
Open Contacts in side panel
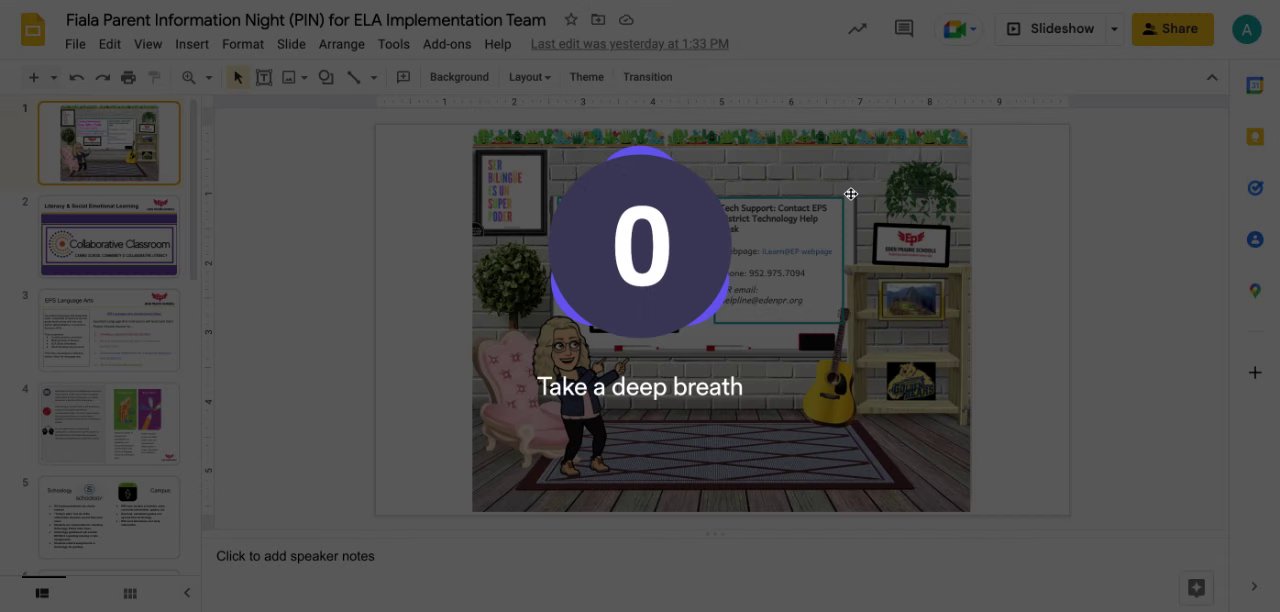(1255, 239)
